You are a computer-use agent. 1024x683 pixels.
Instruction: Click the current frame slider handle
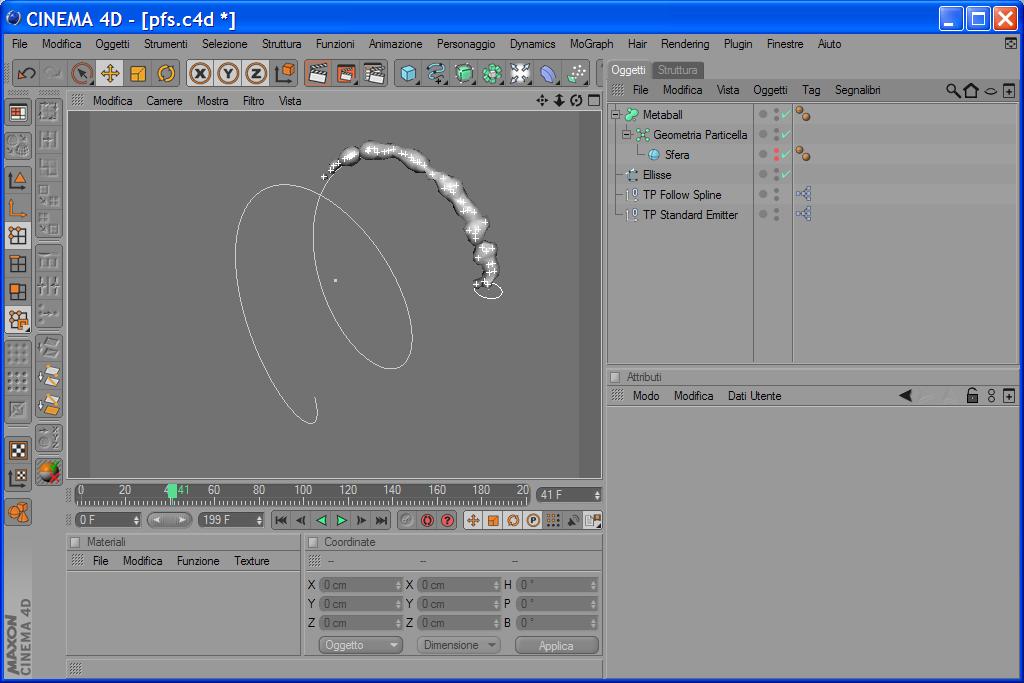coord(172,491)
